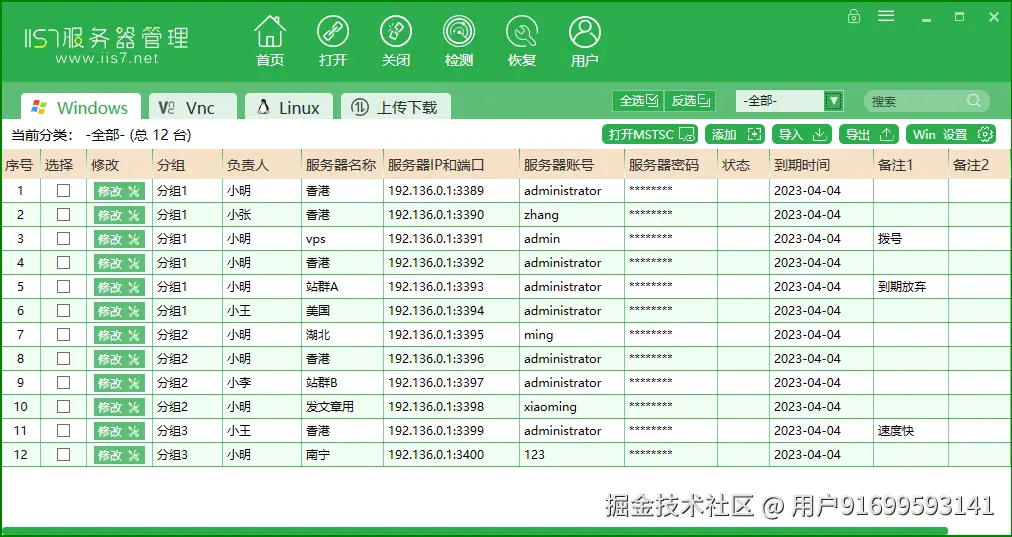Image resolution: width=1012 pixels, height=537 pixels.
Task: Click the 导出 export button
Action: pyautogui.click(x=869, y=134)
